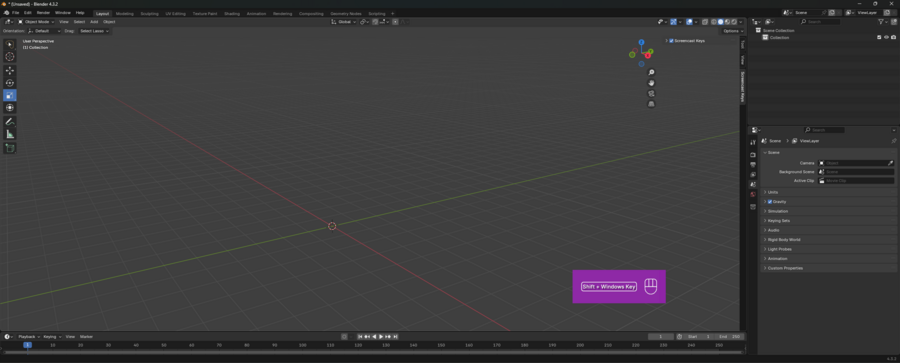Image resolution: width=900 pixels, height=363 pixels.
Task: Switch to Solid viewport shading
Action: [720, 22]
